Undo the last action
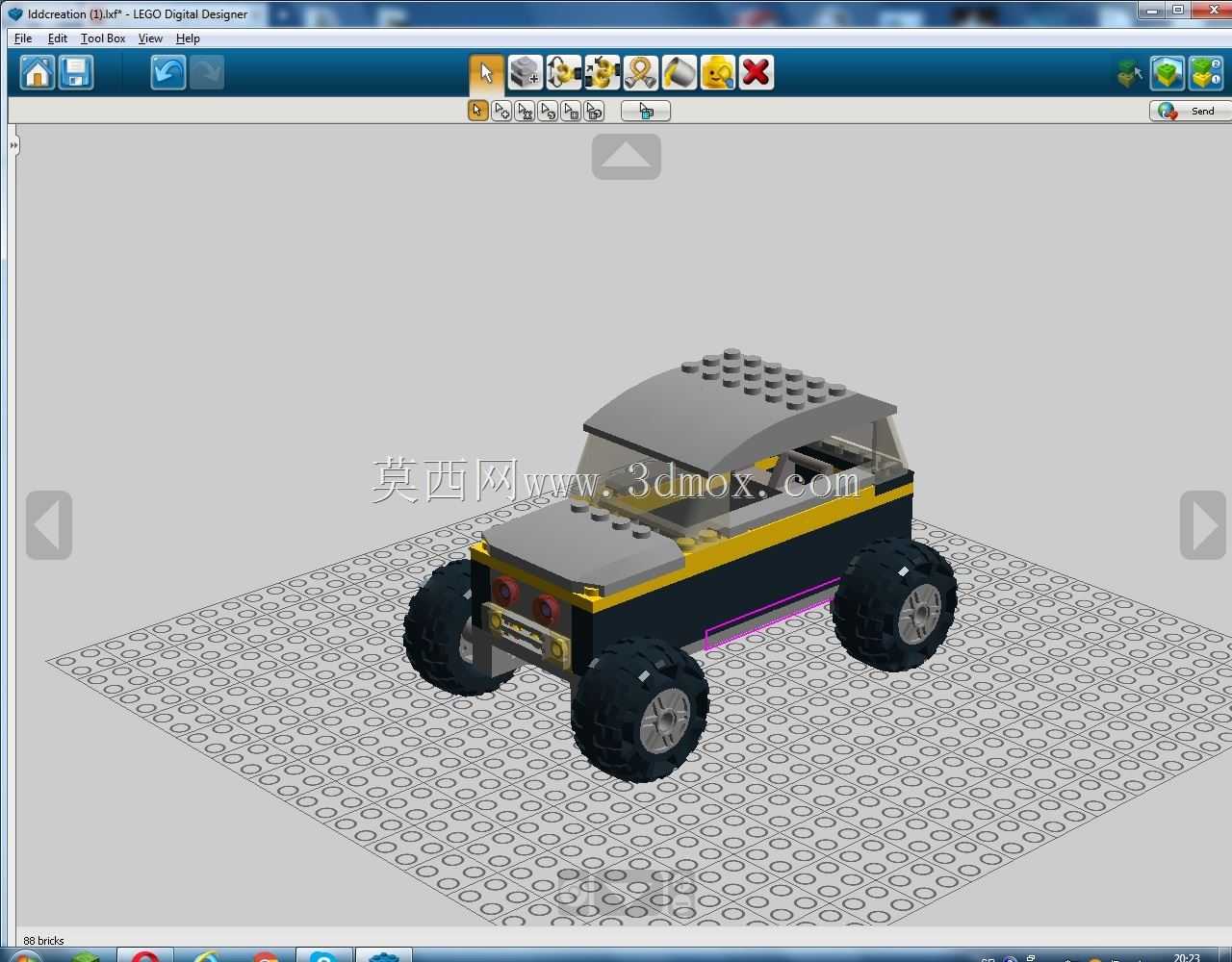This screenshot has width=1232, height=962. tap(168, 72)
